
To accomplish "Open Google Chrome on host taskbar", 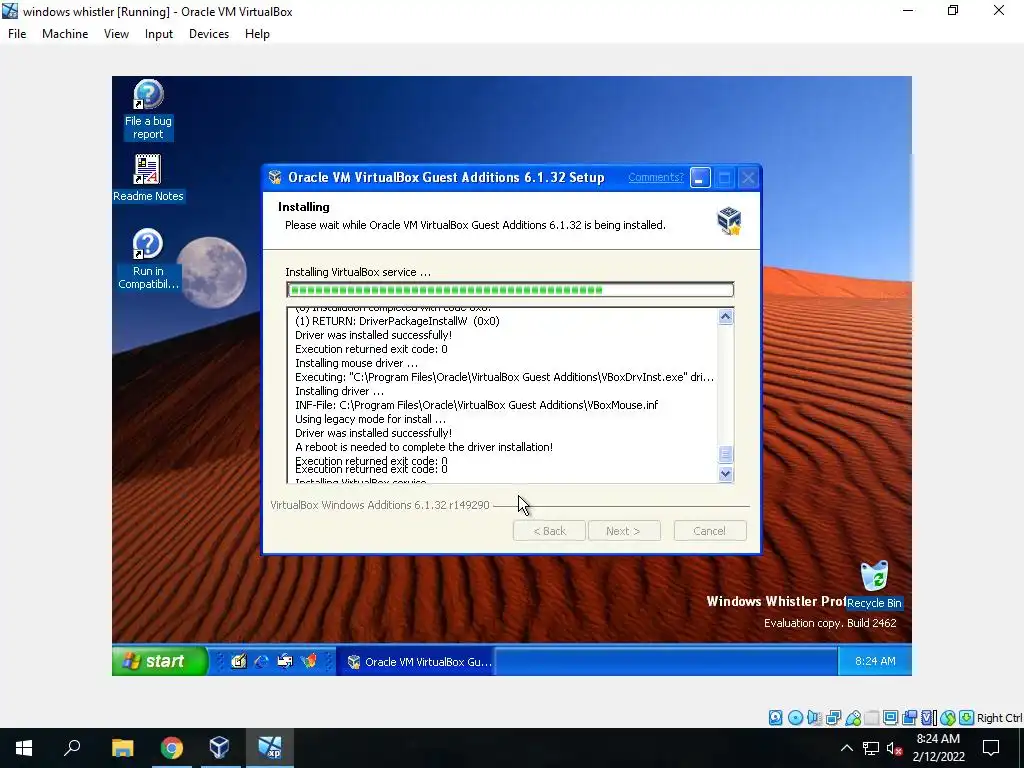I will coord(172,748).
